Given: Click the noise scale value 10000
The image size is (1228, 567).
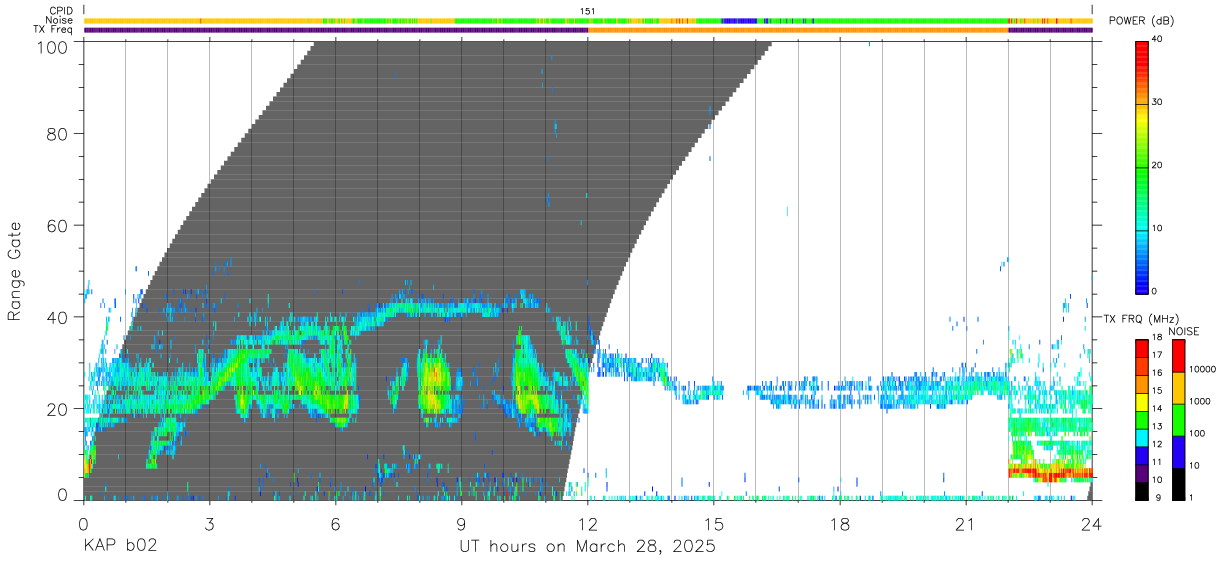Looking at the screenshot, I should (x=1201, y=369).
